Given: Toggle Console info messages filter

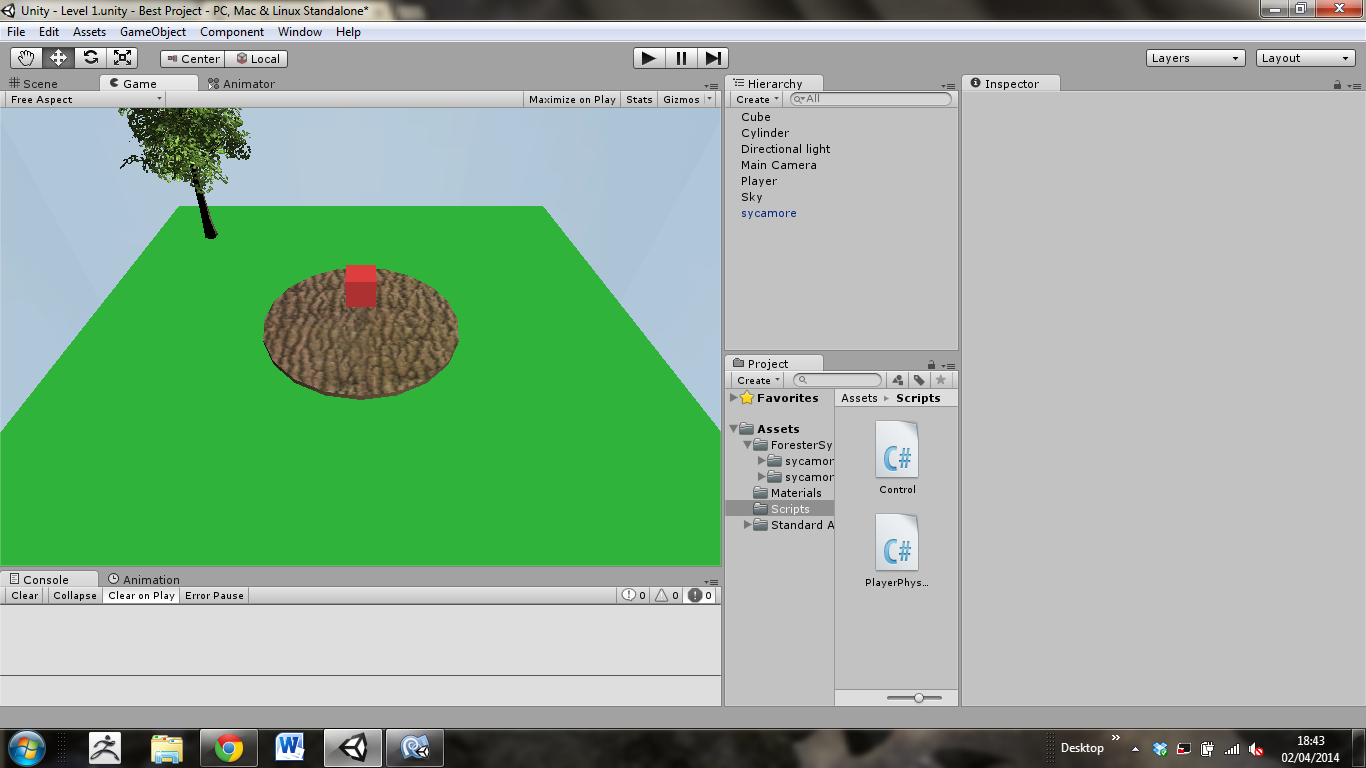Looking at the screenshot, I should click(x=634, y=595).
